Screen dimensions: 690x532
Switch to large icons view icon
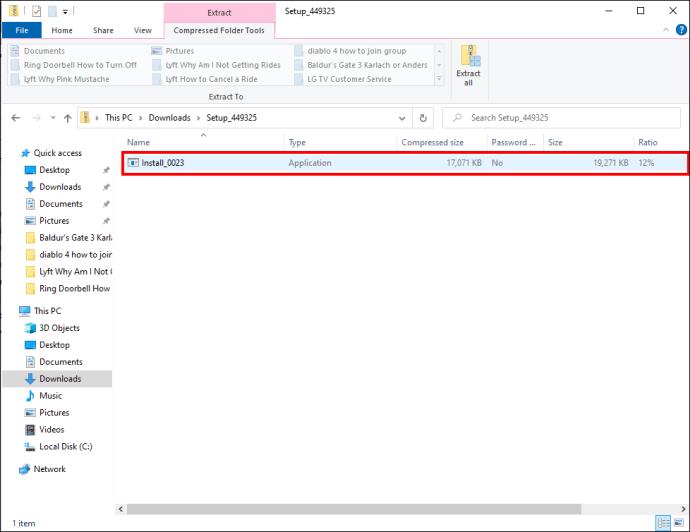pyautogui.click(x=679, y=523)
